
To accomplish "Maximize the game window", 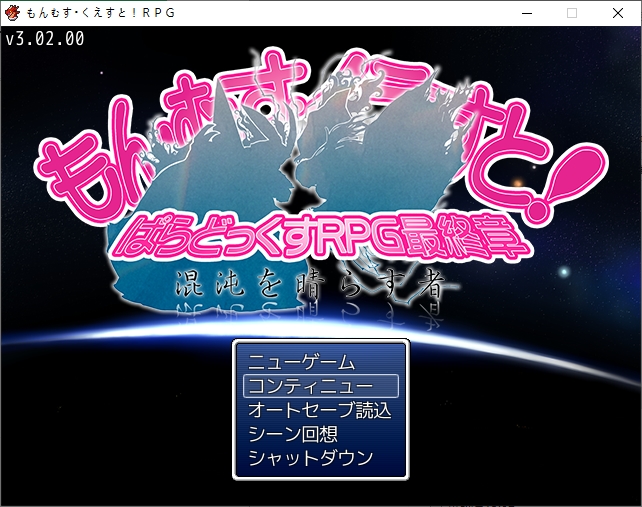I will point(572,13).
